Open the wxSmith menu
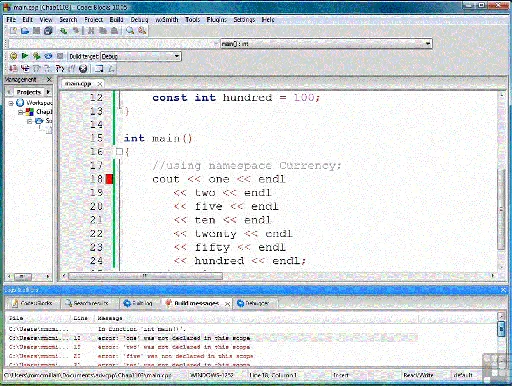 point(167,20)
